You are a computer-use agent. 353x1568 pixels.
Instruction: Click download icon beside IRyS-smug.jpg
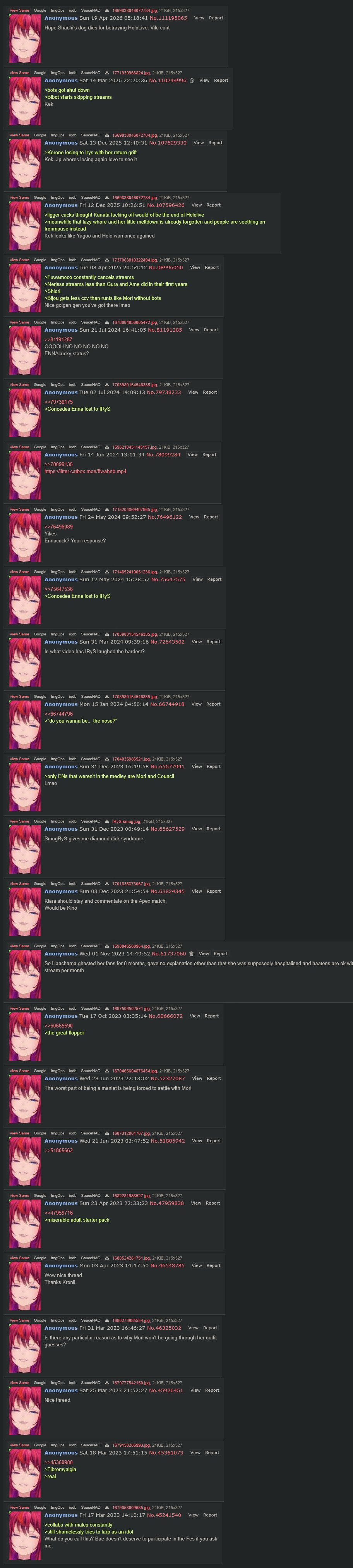tap(107, 821)
